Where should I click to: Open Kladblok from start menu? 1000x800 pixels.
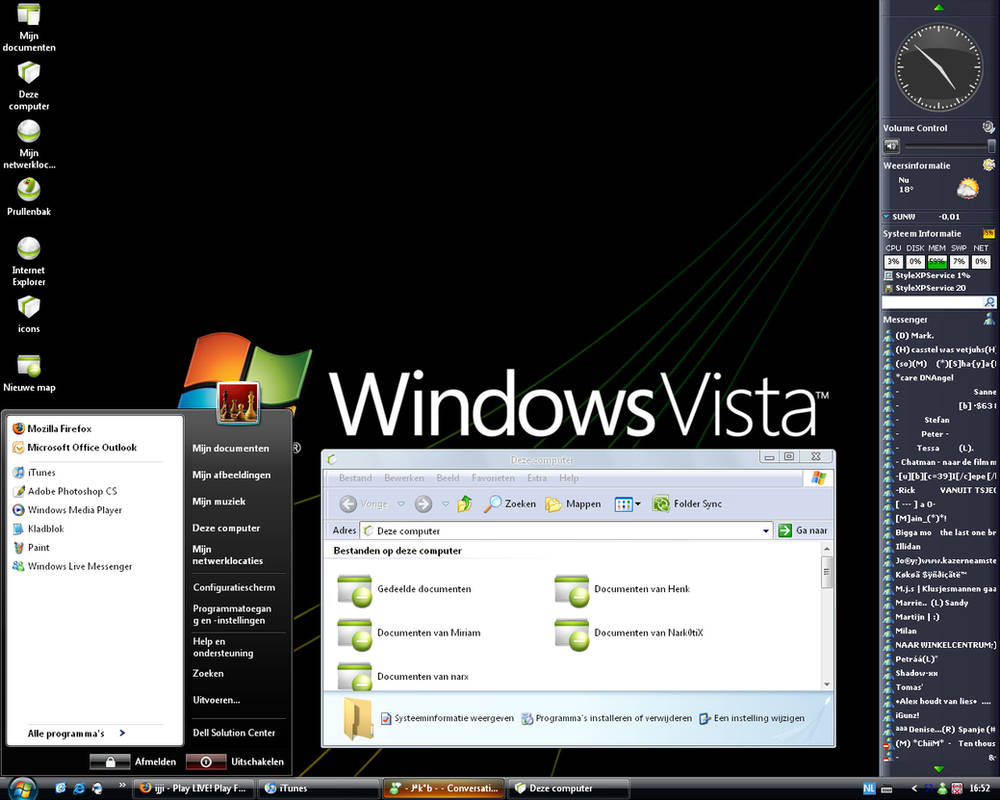coord(38,529)
